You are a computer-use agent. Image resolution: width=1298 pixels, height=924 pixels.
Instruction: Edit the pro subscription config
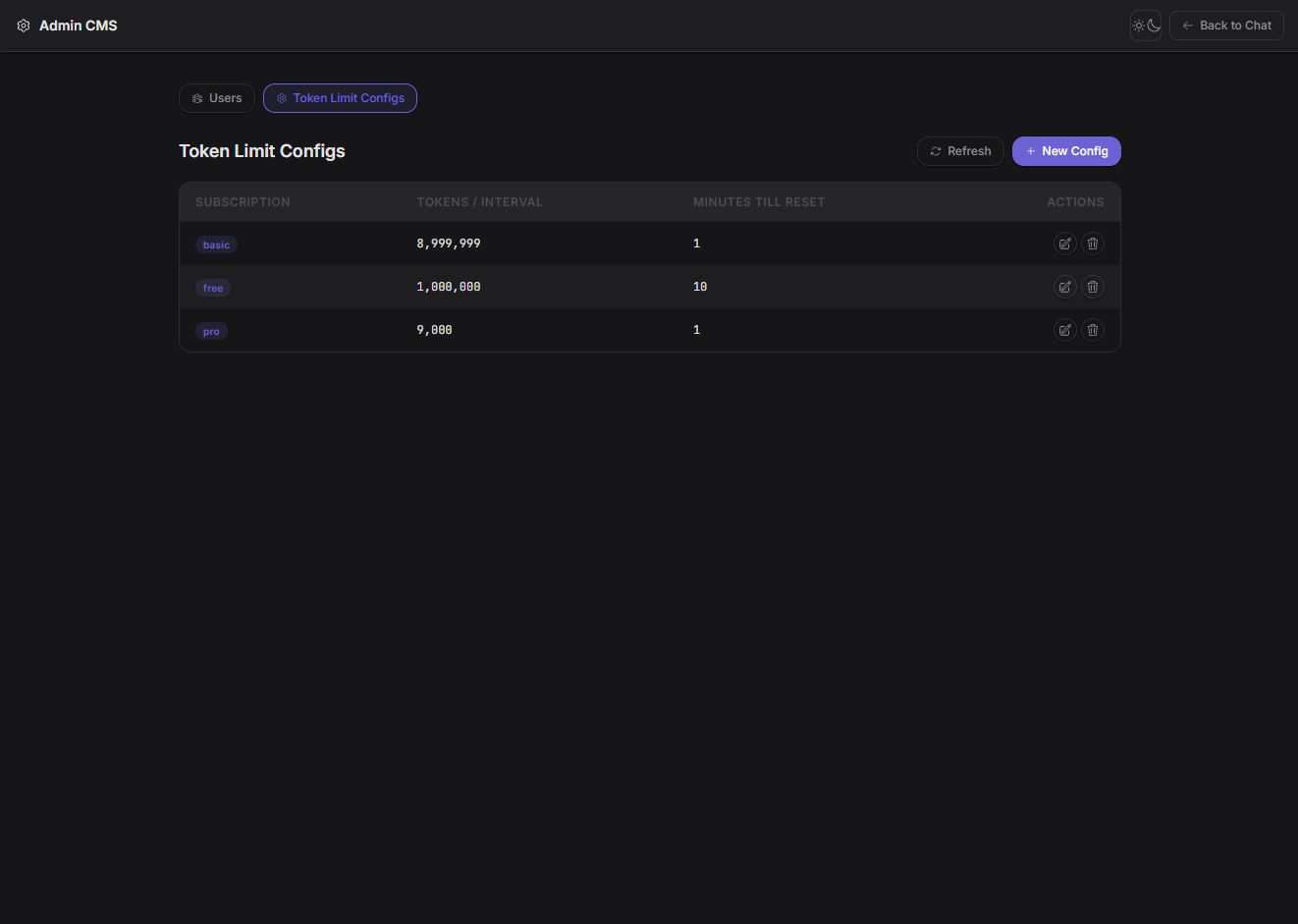coord(1064,330)
